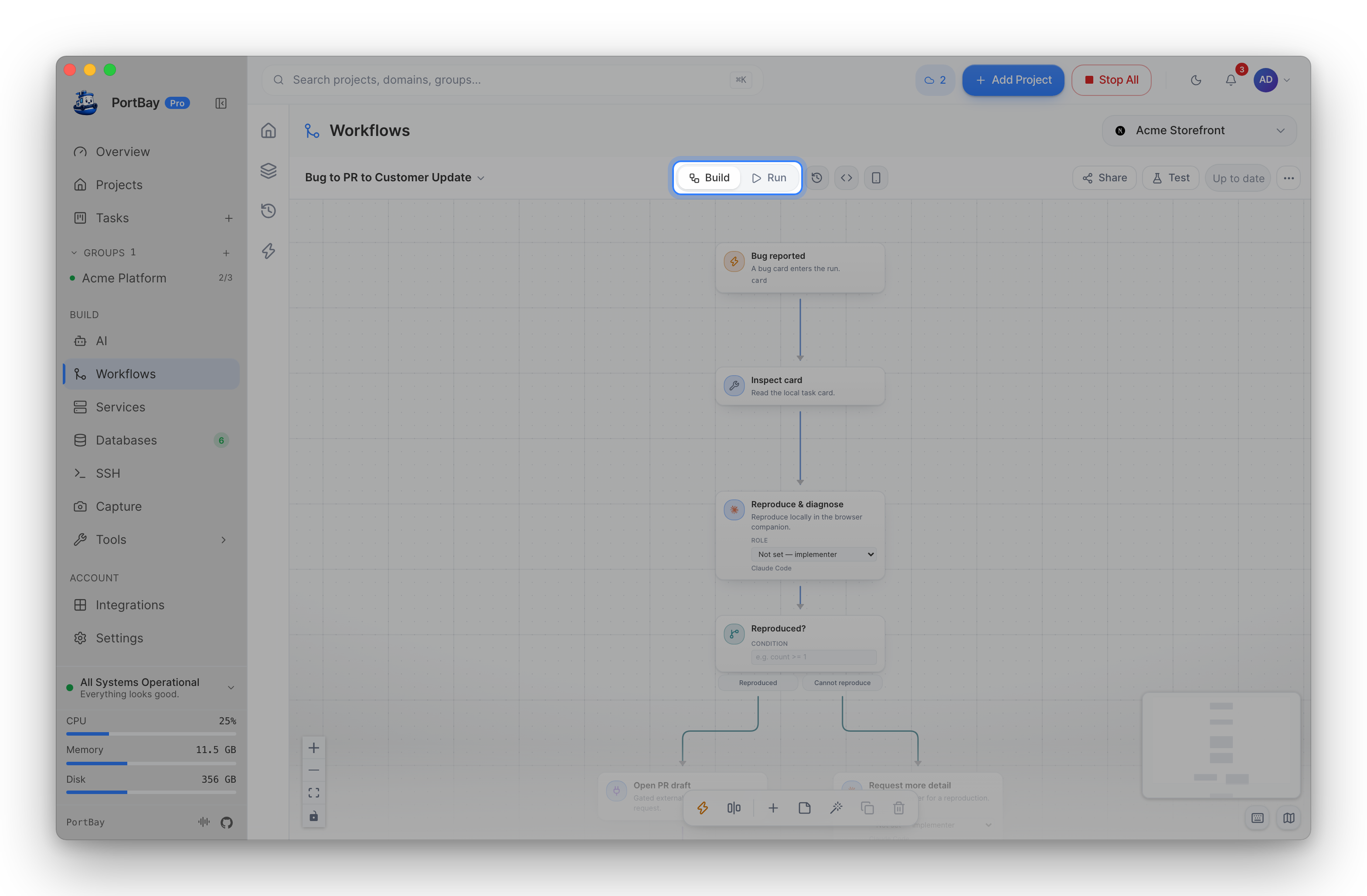
Task: Click the Stop All button
Action: (x=1112, y=80)
